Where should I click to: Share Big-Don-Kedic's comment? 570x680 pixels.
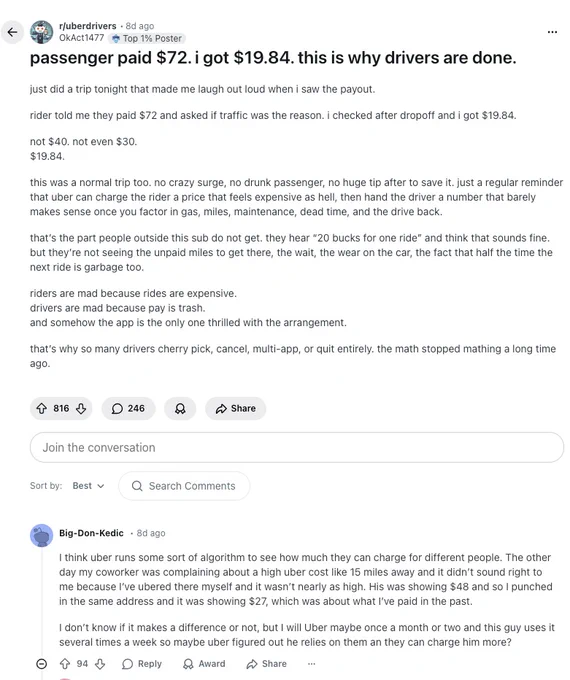pos(266,664)
